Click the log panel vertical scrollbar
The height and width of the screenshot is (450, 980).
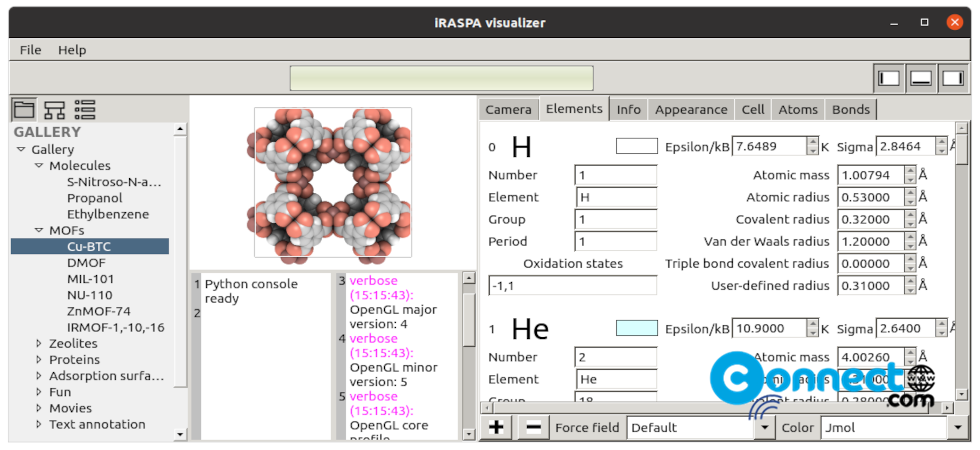[x=469, y=355]
